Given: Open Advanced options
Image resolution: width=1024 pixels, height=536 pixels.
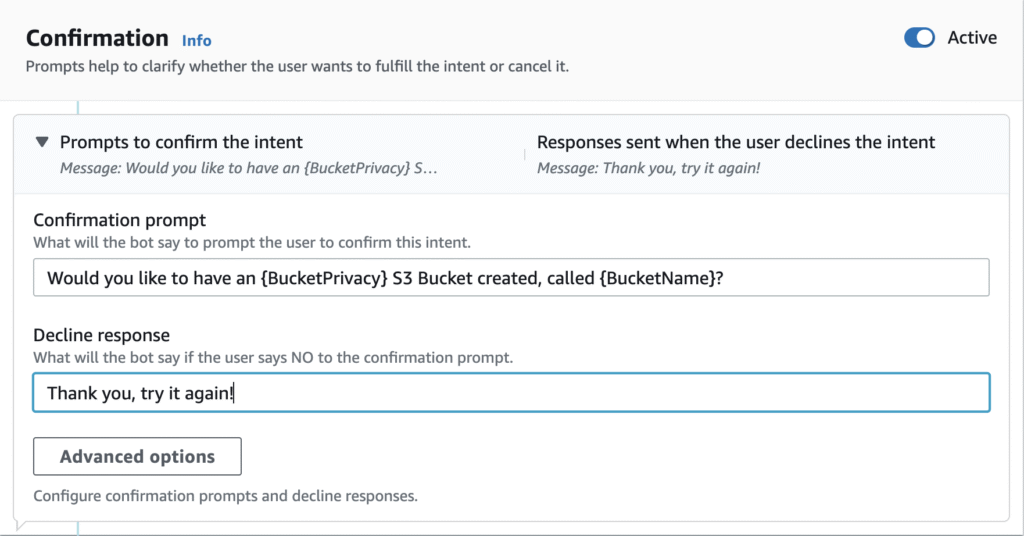Looking at the screenshot, I should coord(137,456).
